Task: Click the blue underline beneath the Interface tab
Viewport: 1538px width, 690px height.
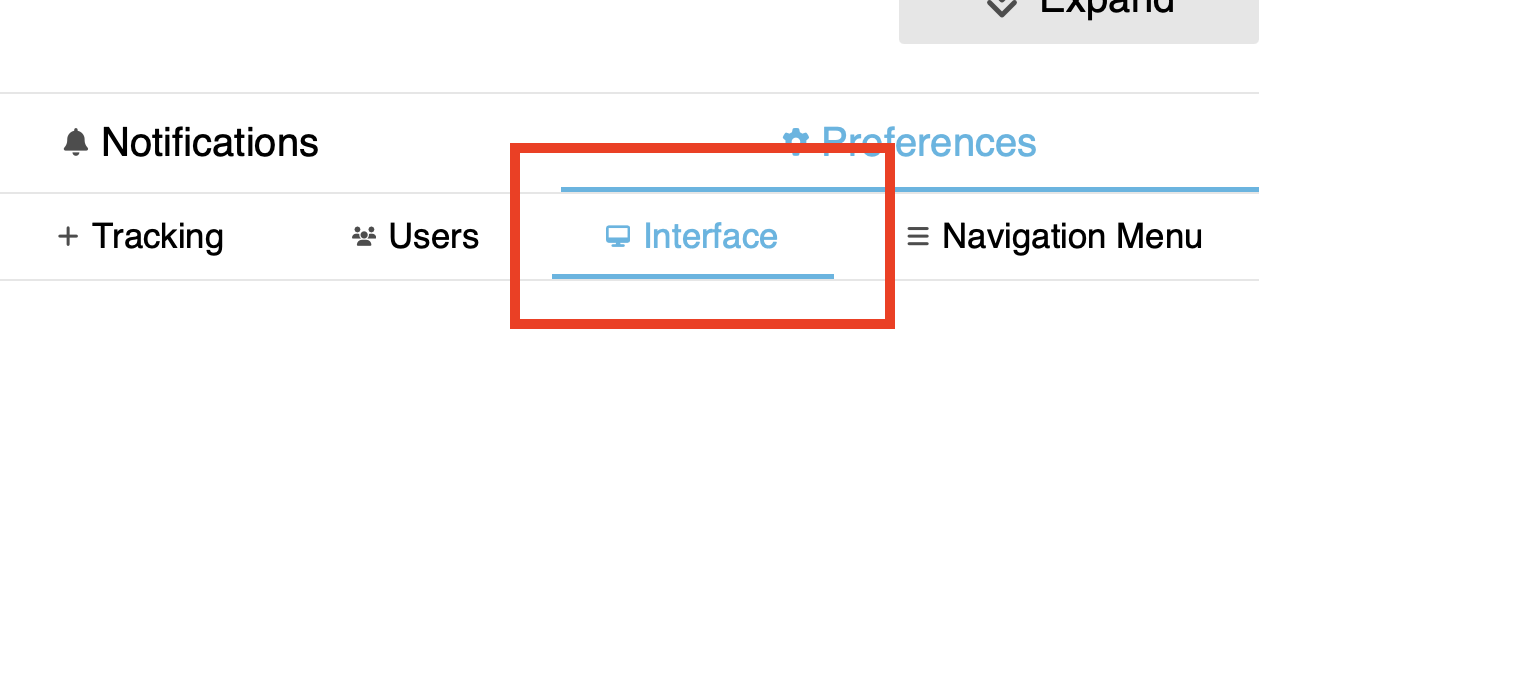Action: tap(692, 276)
